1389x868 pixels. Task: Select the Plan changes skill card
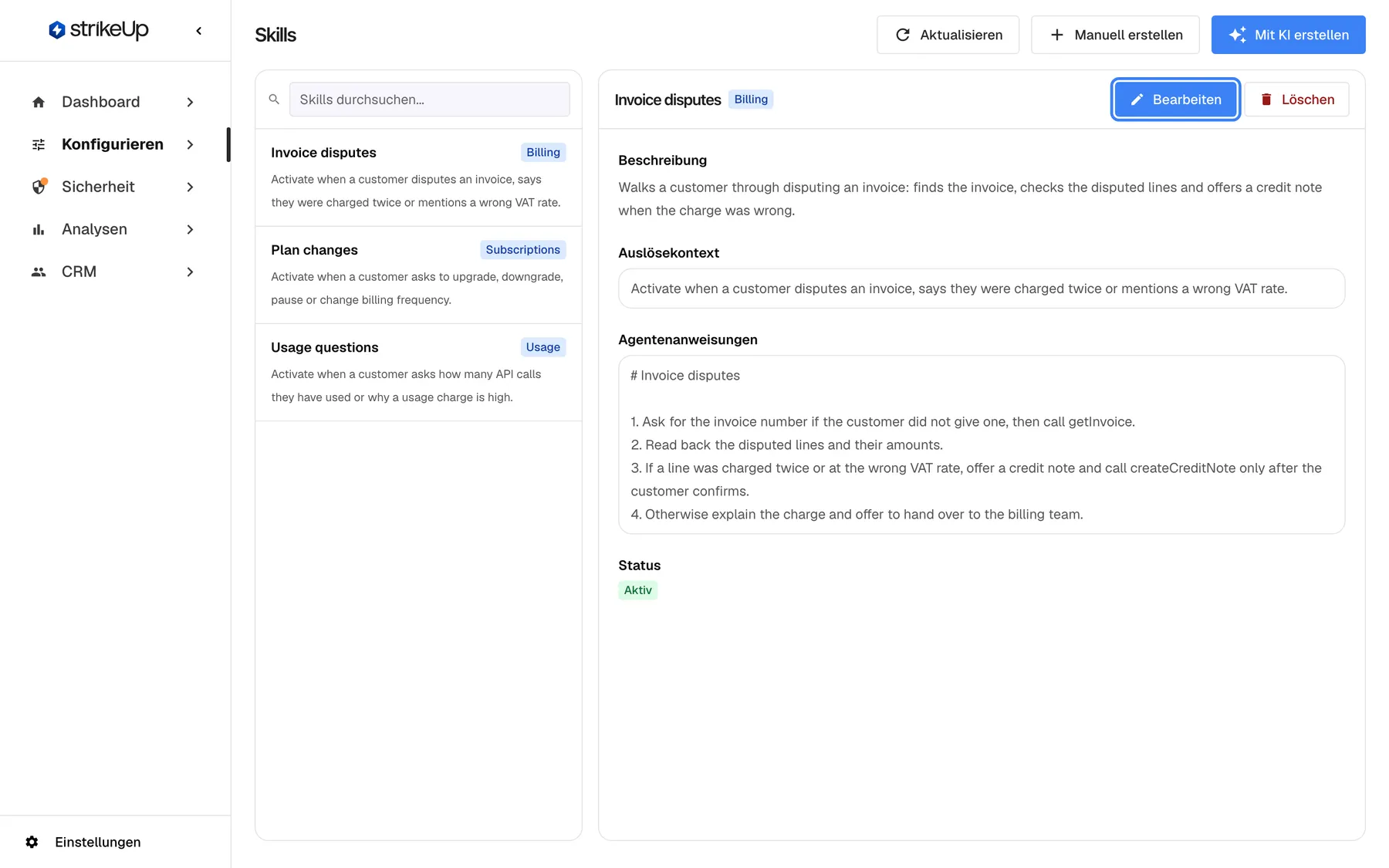coord(418,275)
